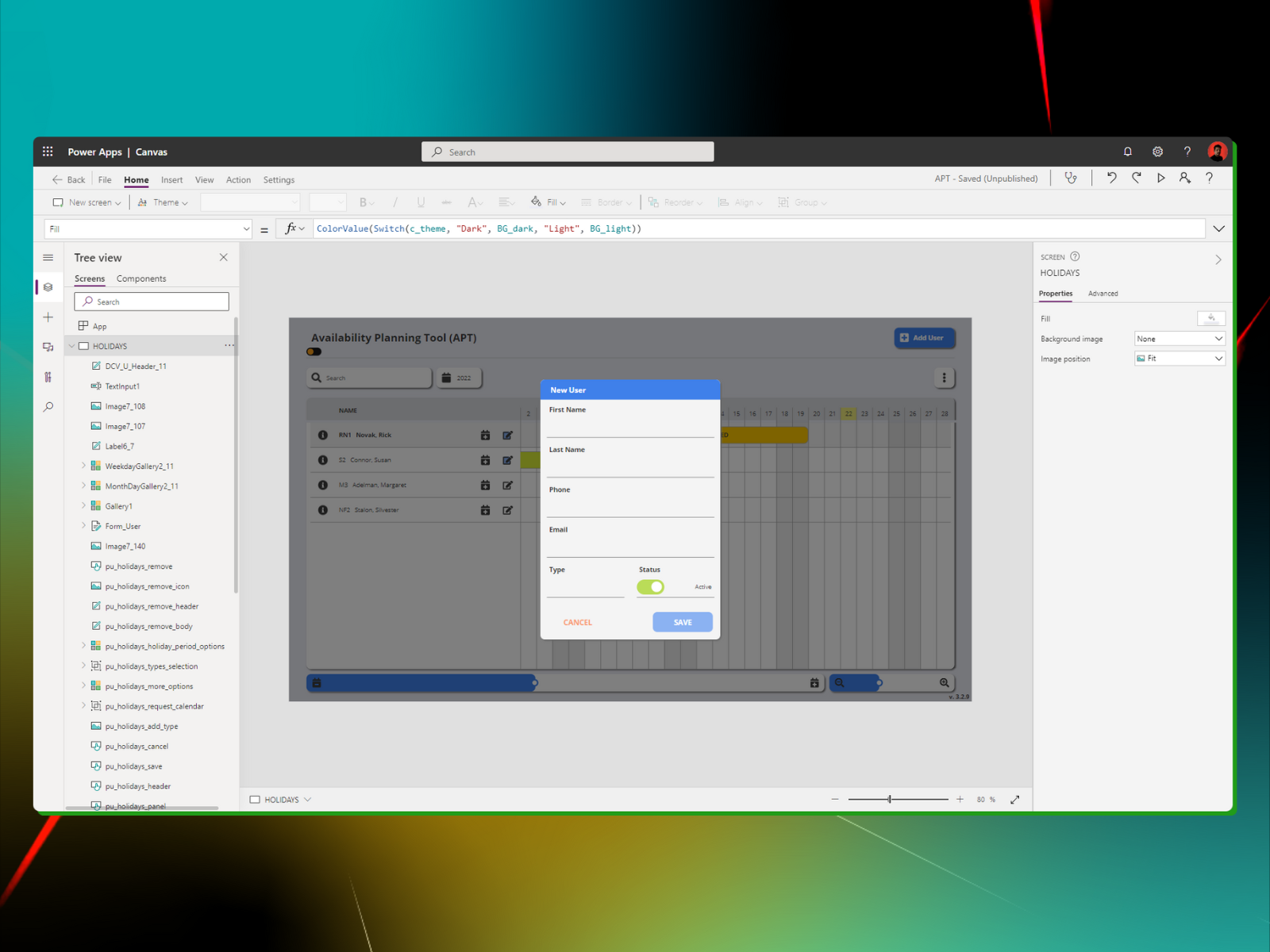
Task: Select the Tree view icon in the left rail
Action: point(48,287)
